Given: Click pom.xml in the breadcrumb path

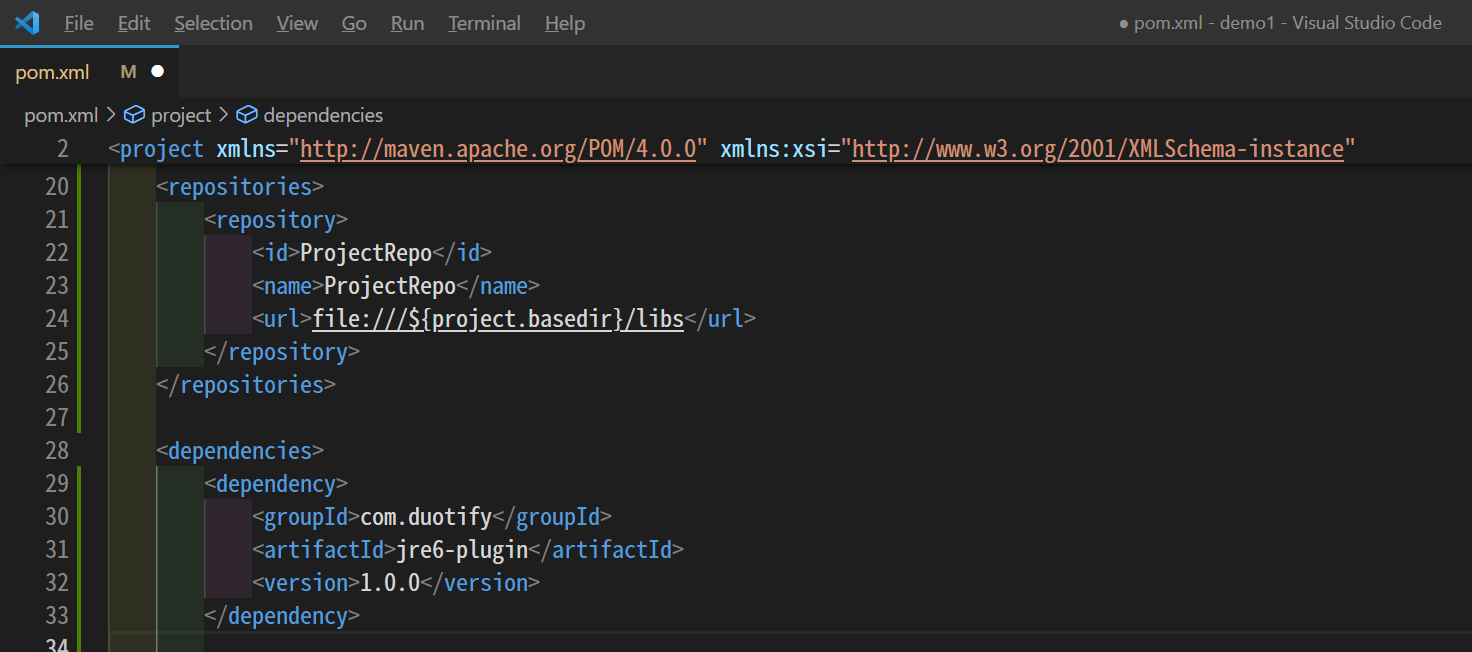Looking at the screenshot, I should (61, 115).
